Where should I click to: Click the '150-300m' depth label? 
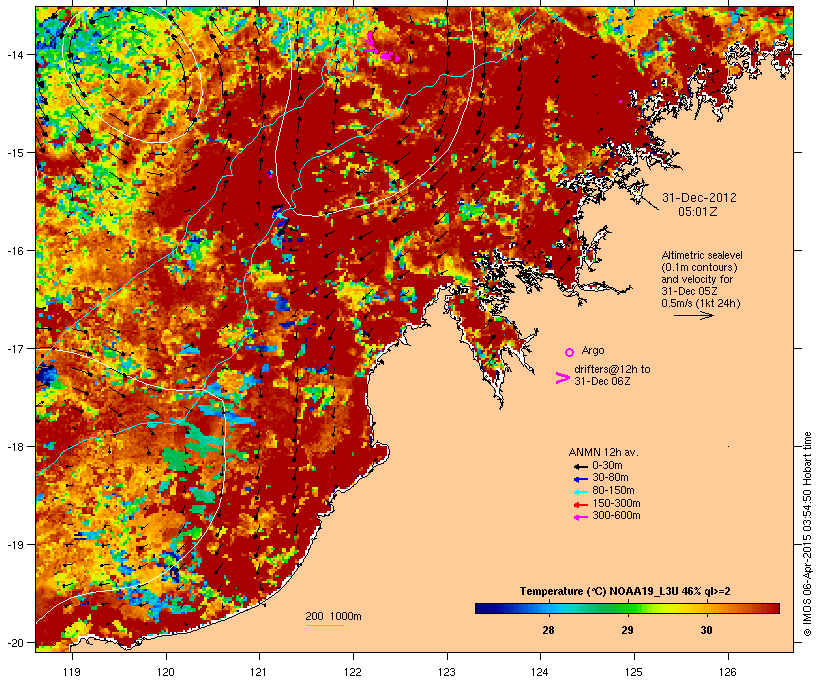pyautogui.click(x=616, y=503)
